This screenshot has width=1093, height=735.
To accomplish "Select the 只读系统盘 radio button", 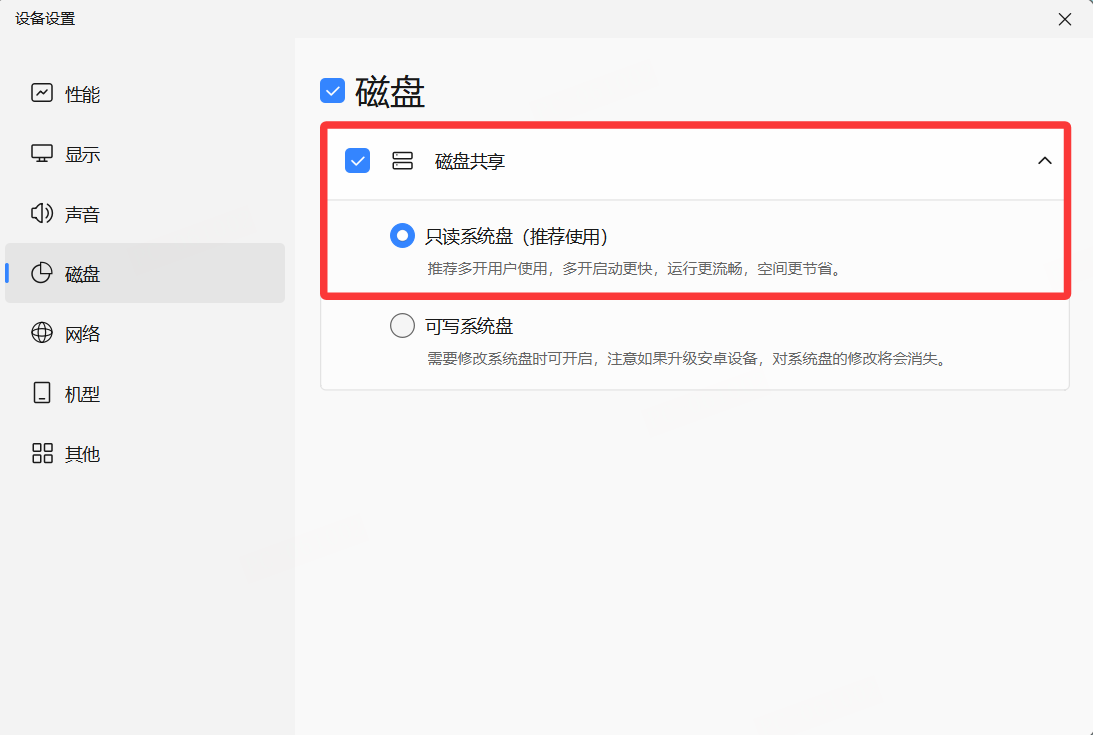I will (x=402, y=236).
